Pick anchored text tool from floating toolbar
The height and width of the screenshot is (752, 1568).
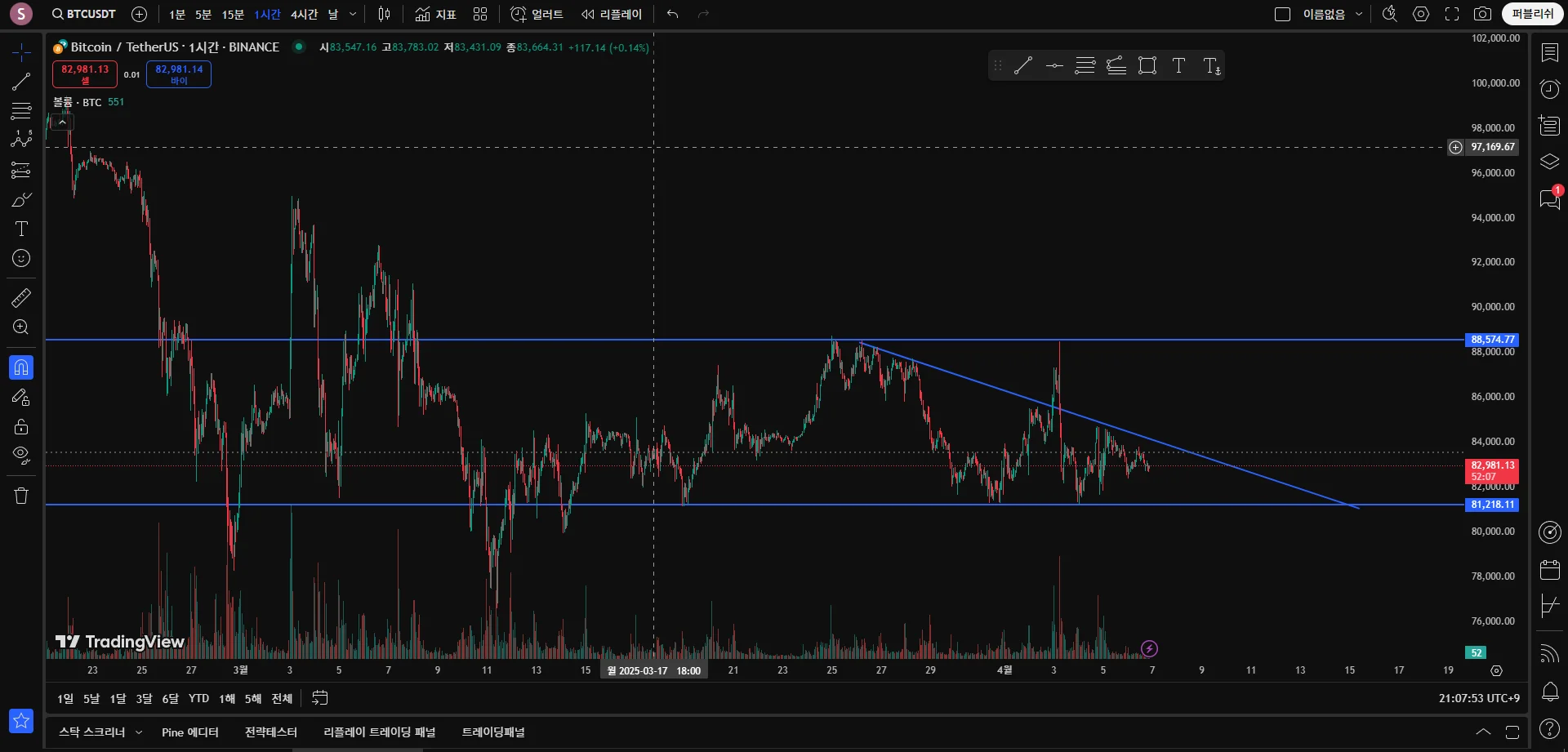[x=1211, y=66]
